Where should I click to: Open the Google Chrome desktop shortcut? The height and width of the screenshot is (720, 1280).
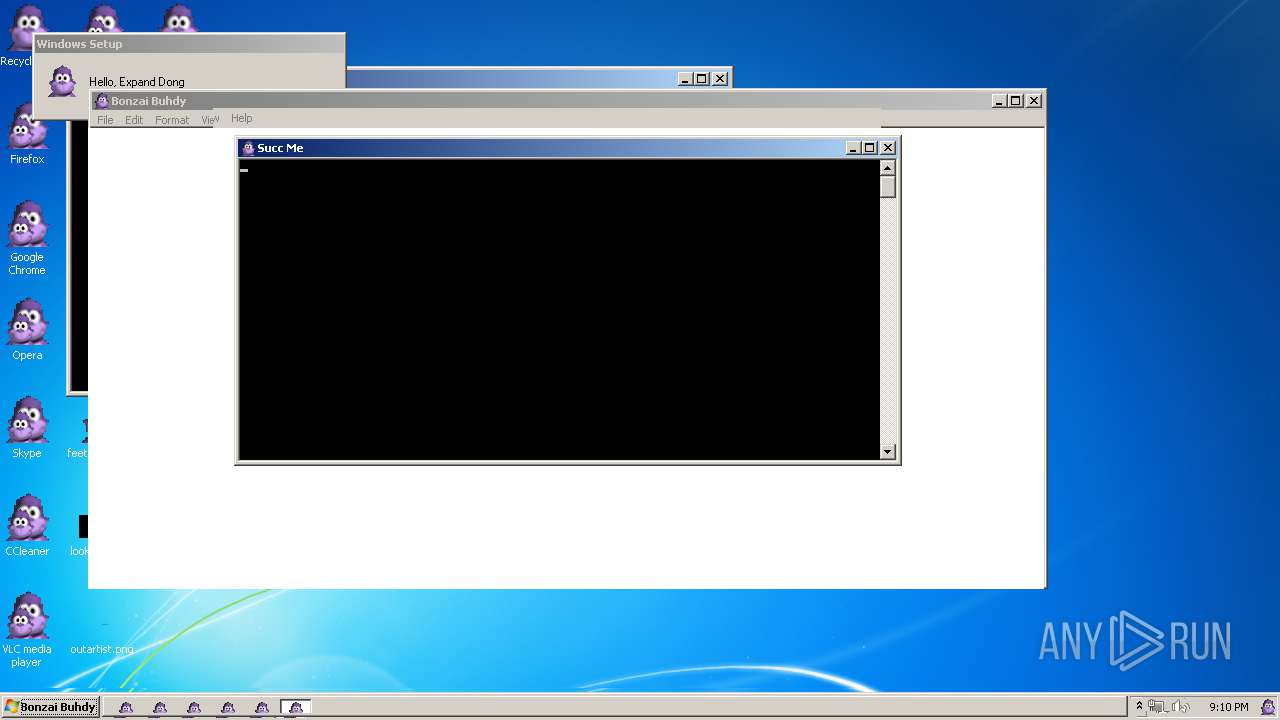[27, 238]
